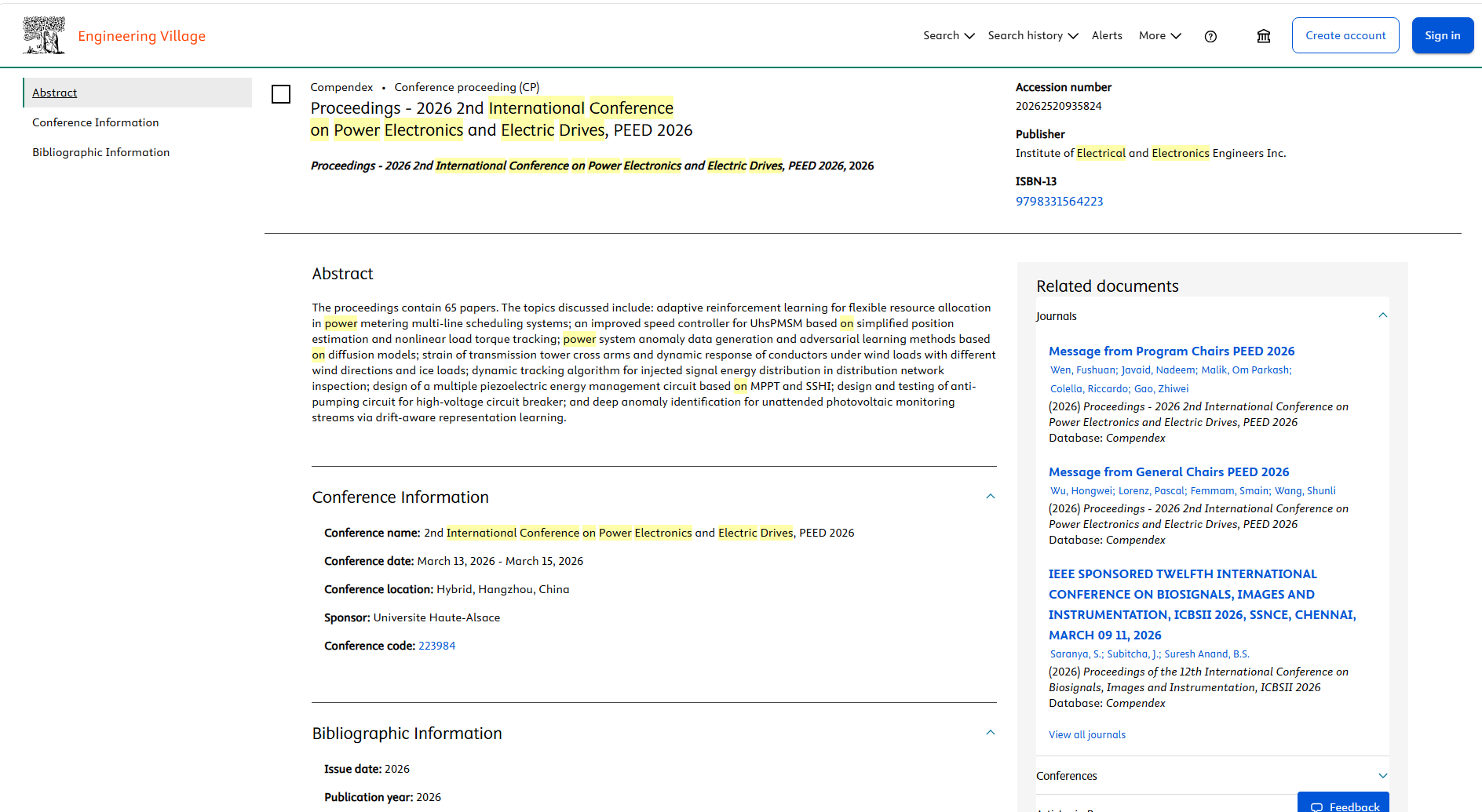Open the help question mark icon
Viewport: 1482px width, 812px height.
pos(1210,36)
